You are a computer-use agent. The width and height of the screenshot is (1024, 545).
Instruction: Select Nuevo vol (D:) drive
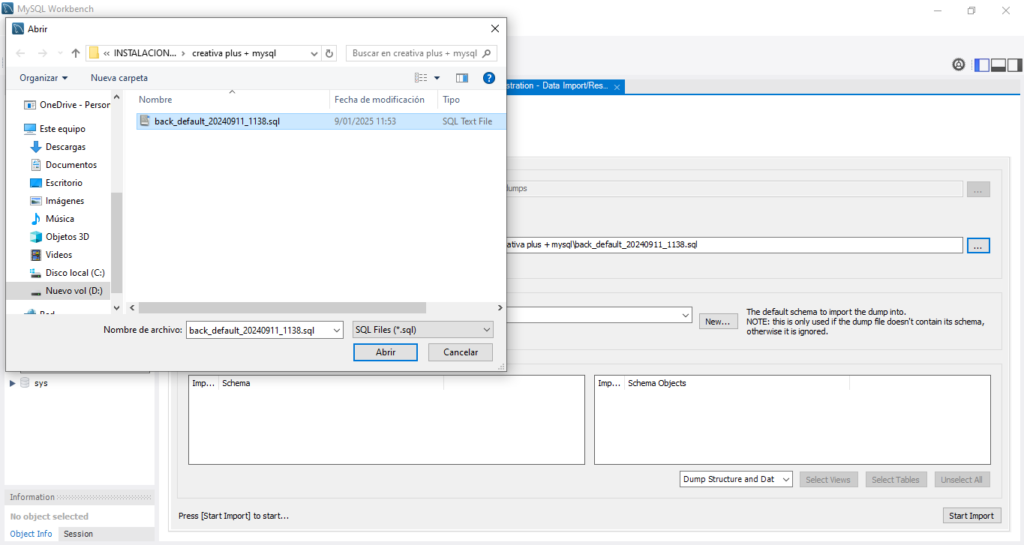59,290
